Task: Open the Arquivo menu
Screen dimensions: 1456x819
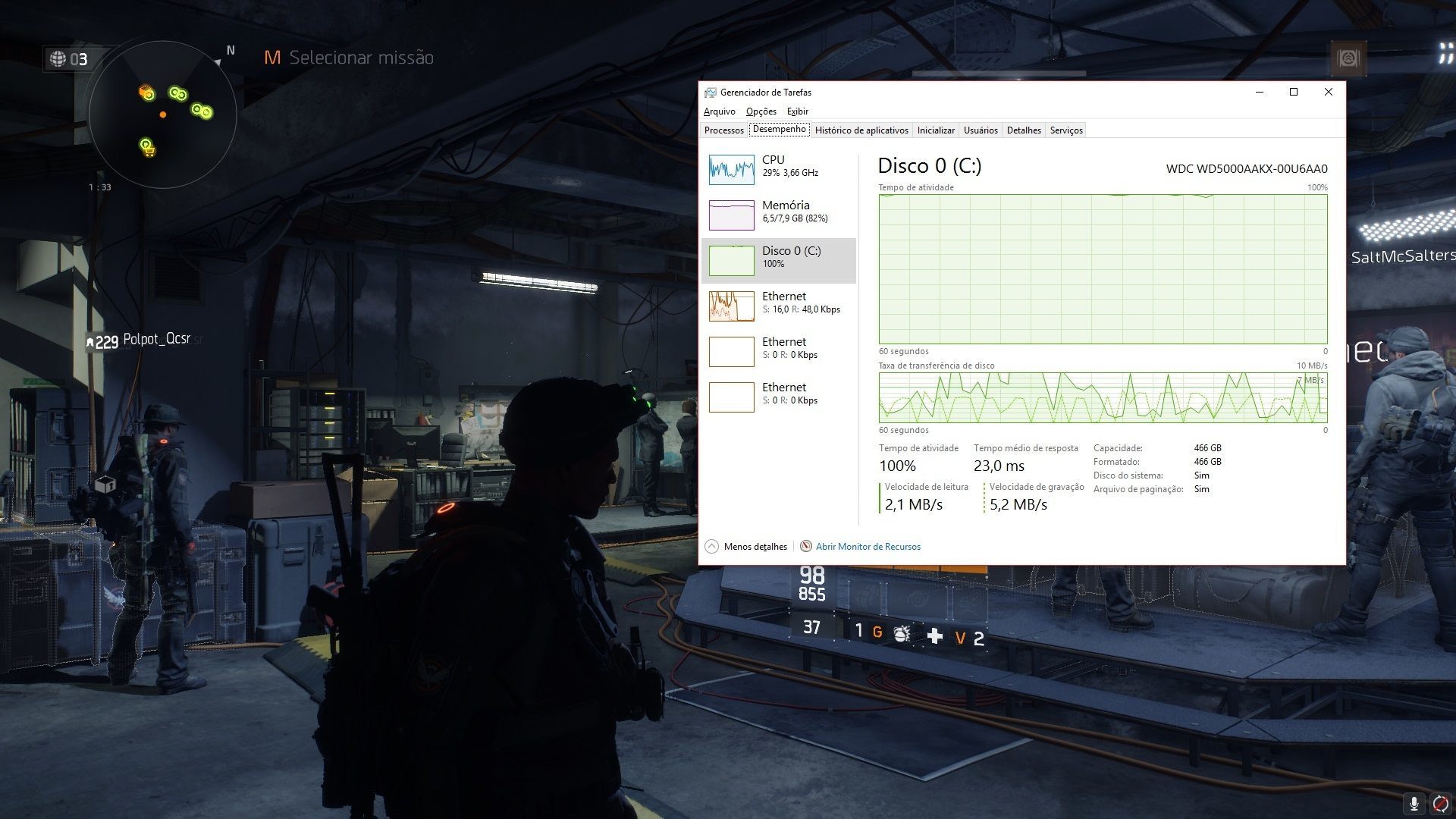Action: [719, 111]
